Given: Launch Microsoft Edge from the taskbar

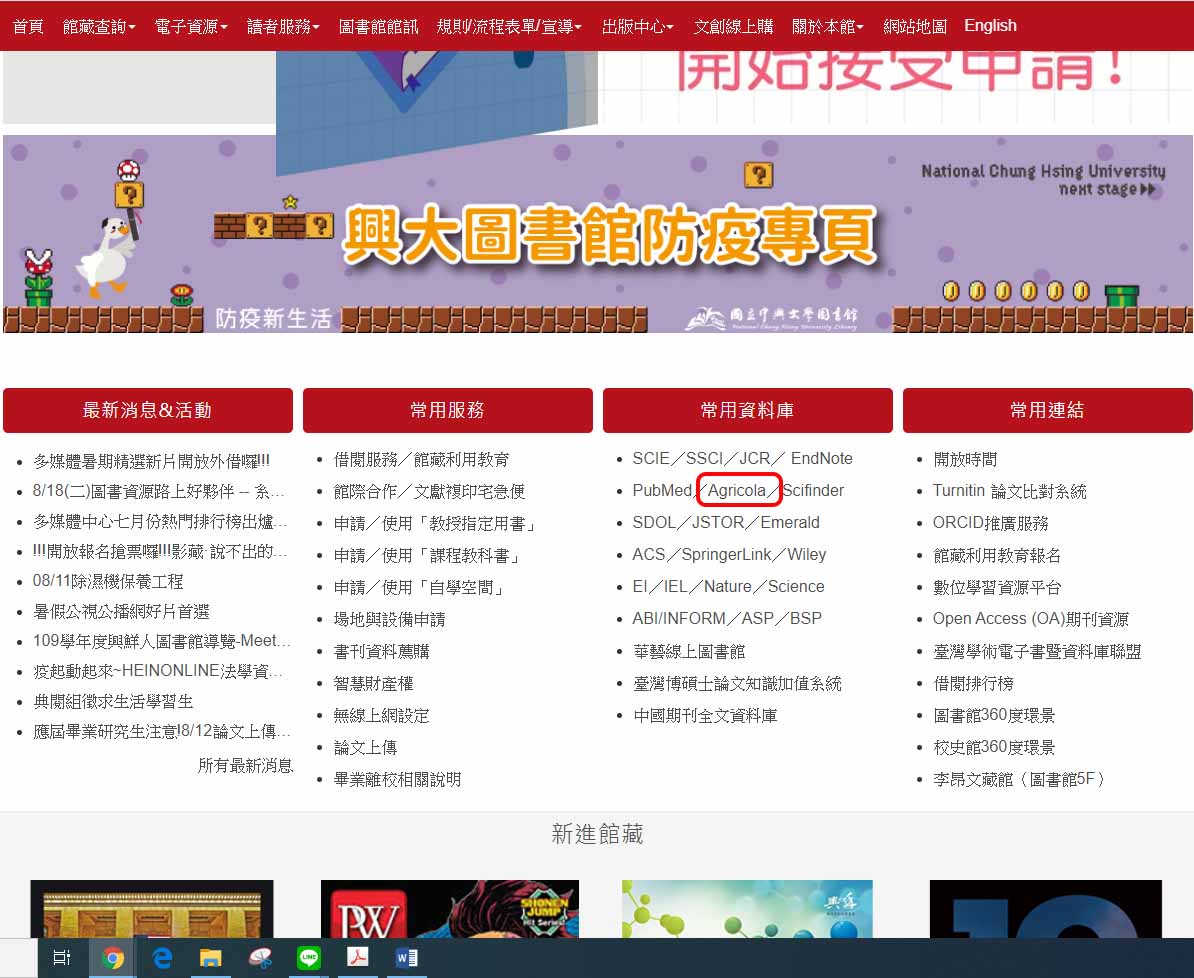Looking at the screenshot, I should 162,957.
